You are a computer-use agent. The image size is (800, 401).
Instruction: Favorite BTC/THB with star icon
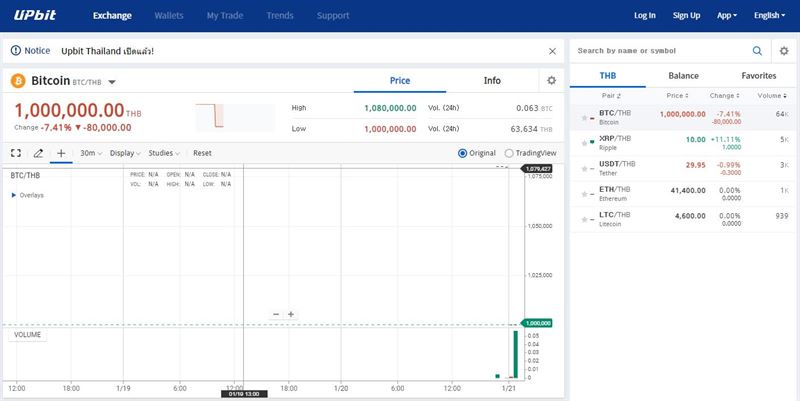(x=584, y=118)
